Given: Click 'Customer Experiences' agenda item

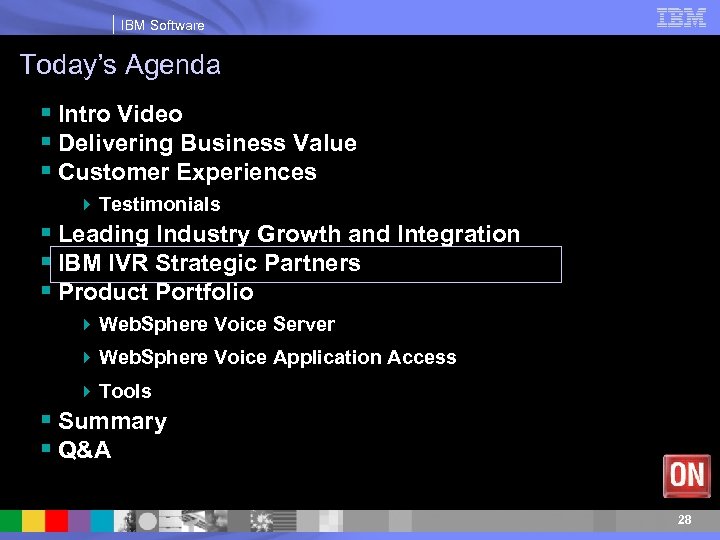Looking at the screenshot, I should (187, 172).
